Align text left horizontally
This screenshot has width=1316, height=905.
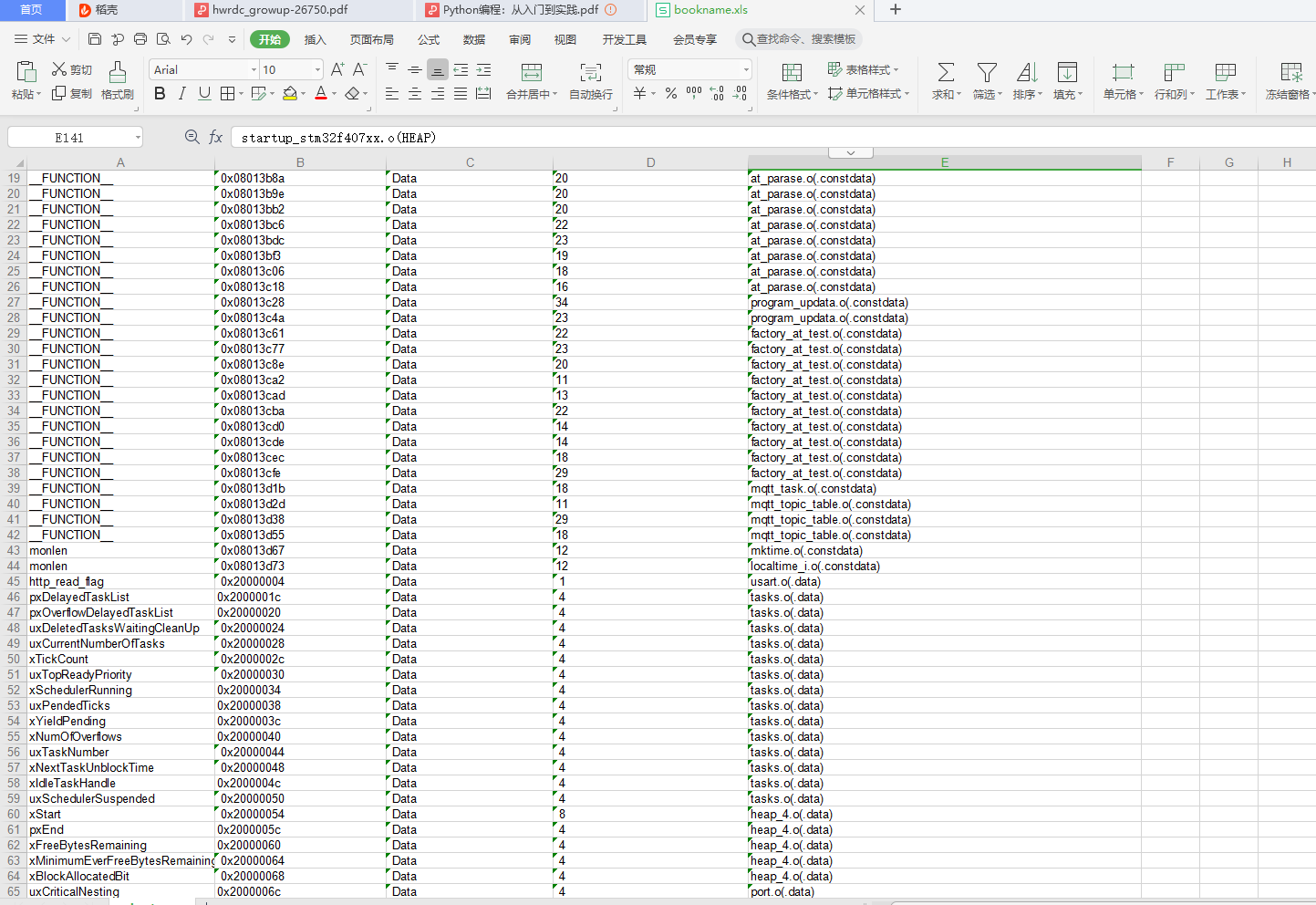pyautogui.click(x=392, y=93)
